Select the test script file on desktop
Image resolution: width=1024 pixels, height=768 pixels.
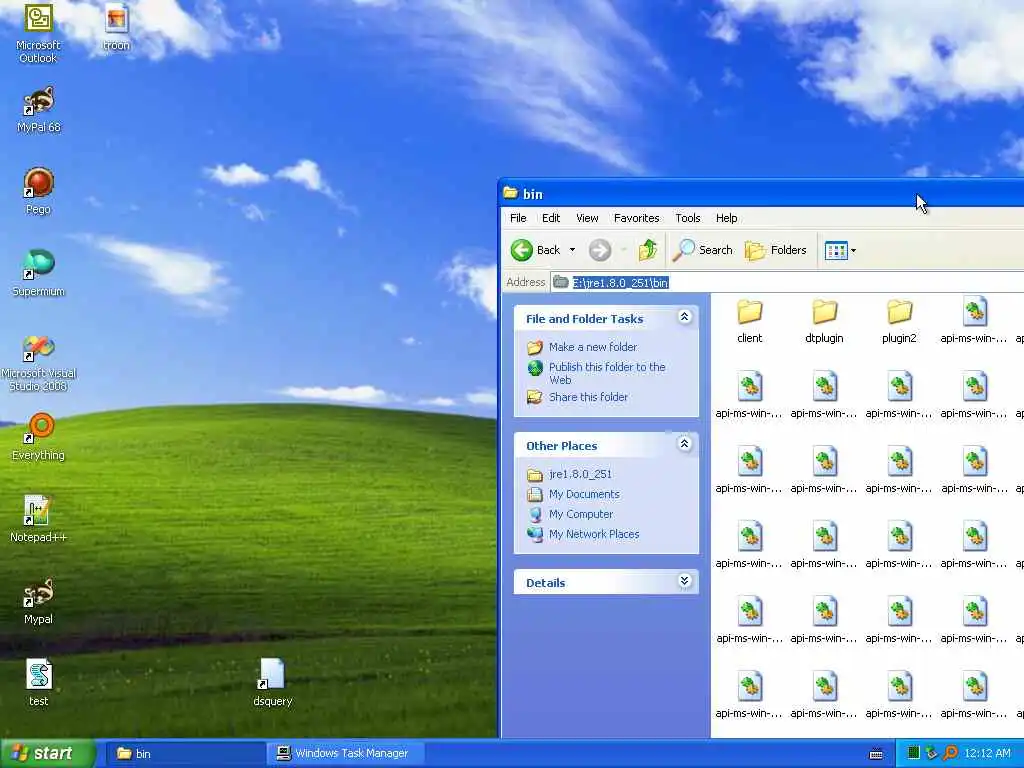[39, 682]
